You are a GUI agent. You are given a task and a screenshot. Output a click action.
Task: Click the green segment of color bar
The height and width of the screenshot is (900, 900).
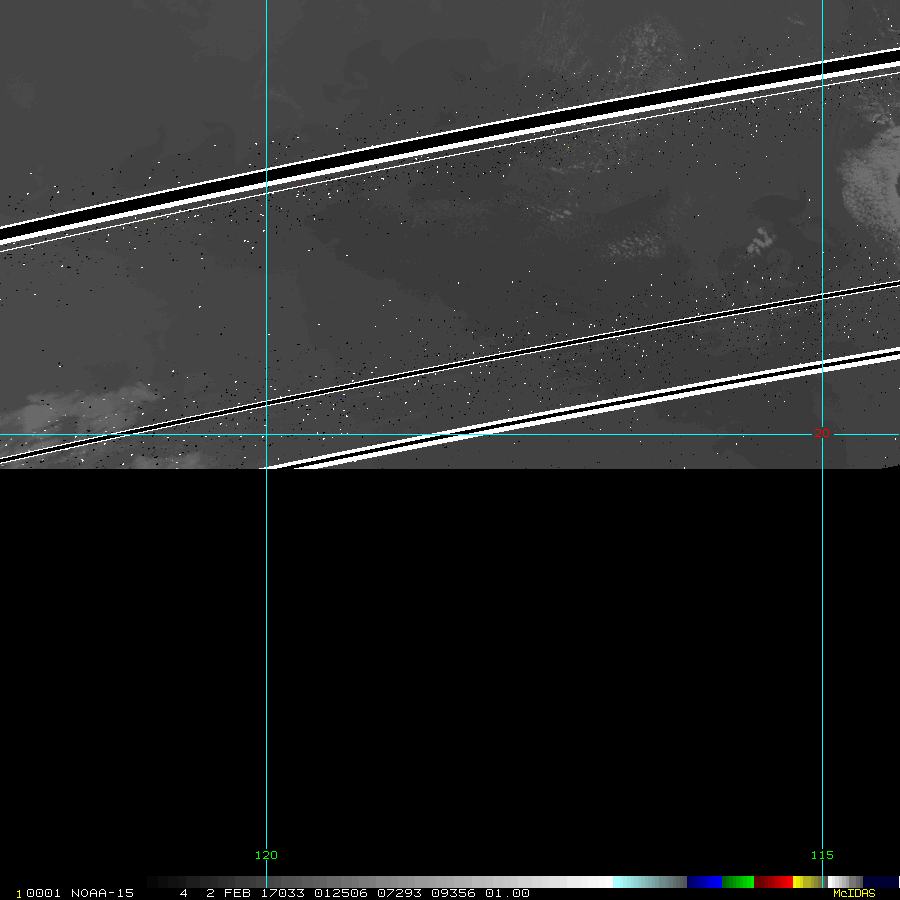coord(738,882)
